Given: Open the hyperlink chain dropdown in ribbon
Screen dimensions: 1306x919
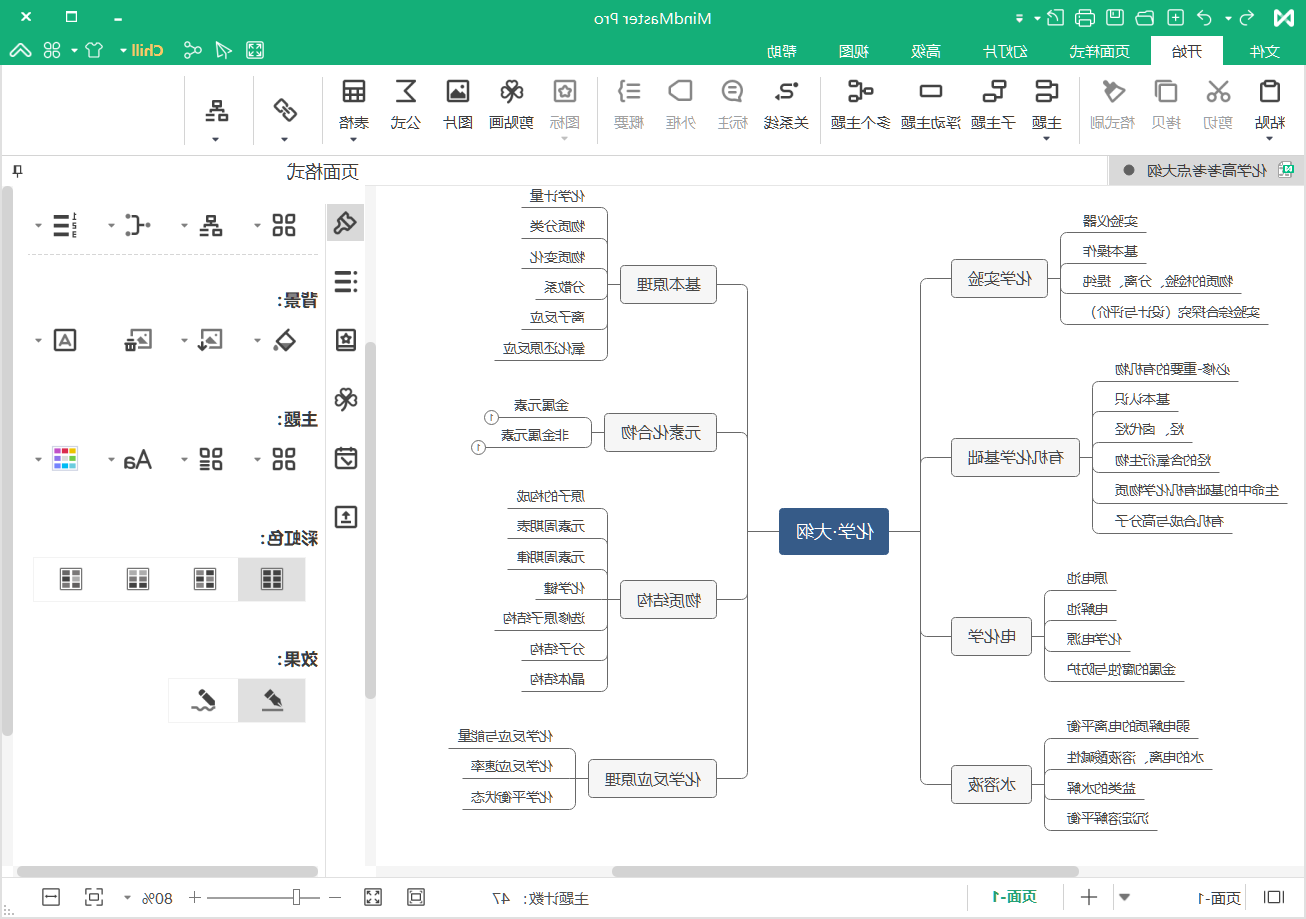Looking at the screenshot, I should coord(285,139).
